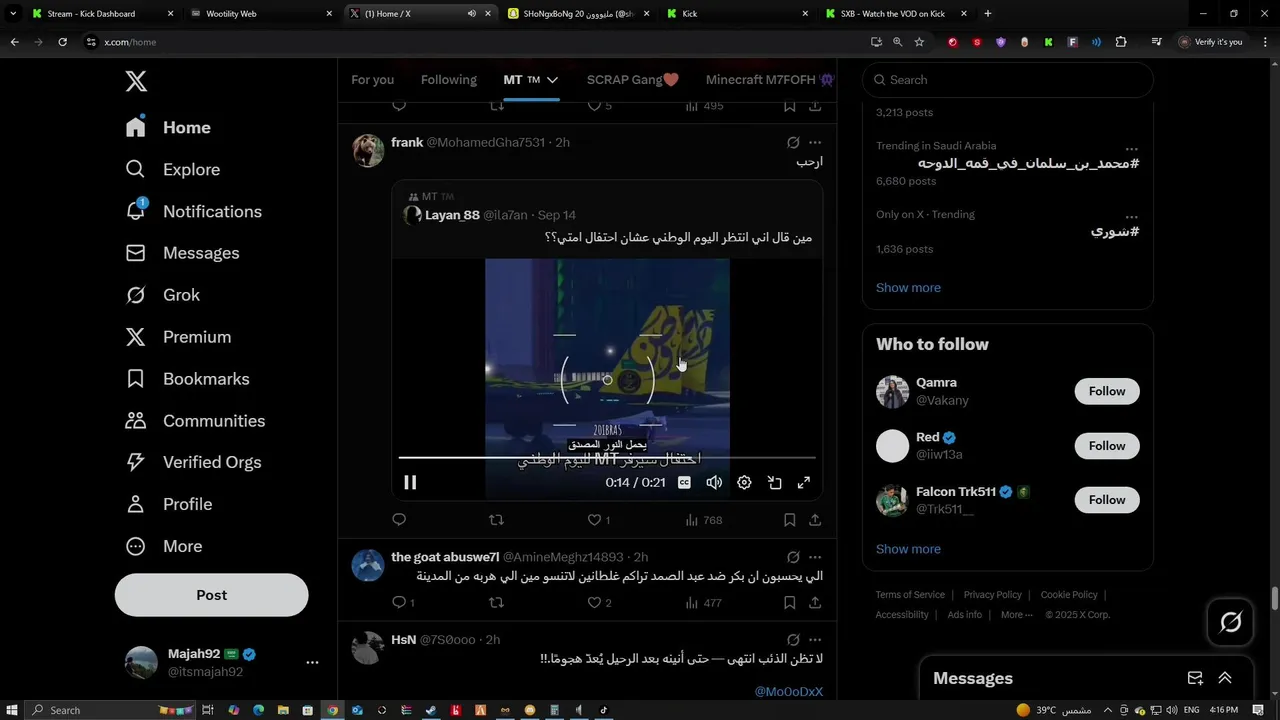The image size is (1280, 720).
Task: Open Home in the sidebar
Action: pyautogui.click(x=168, y=128)
